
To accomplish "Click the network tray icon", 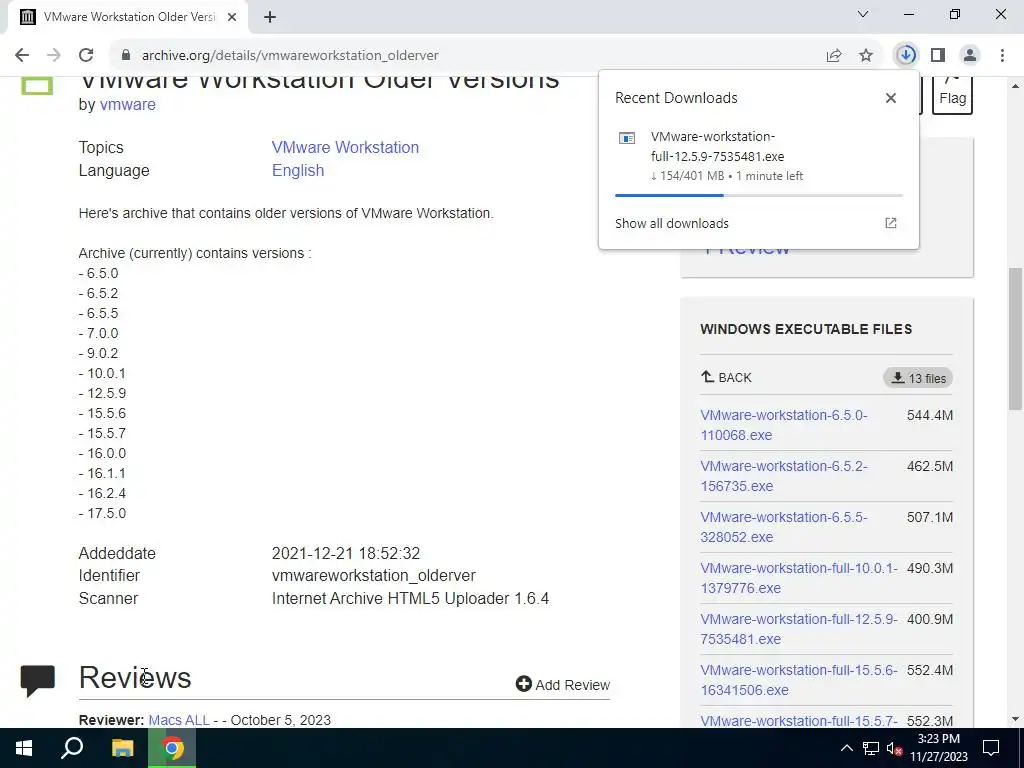I will (871, 748).
